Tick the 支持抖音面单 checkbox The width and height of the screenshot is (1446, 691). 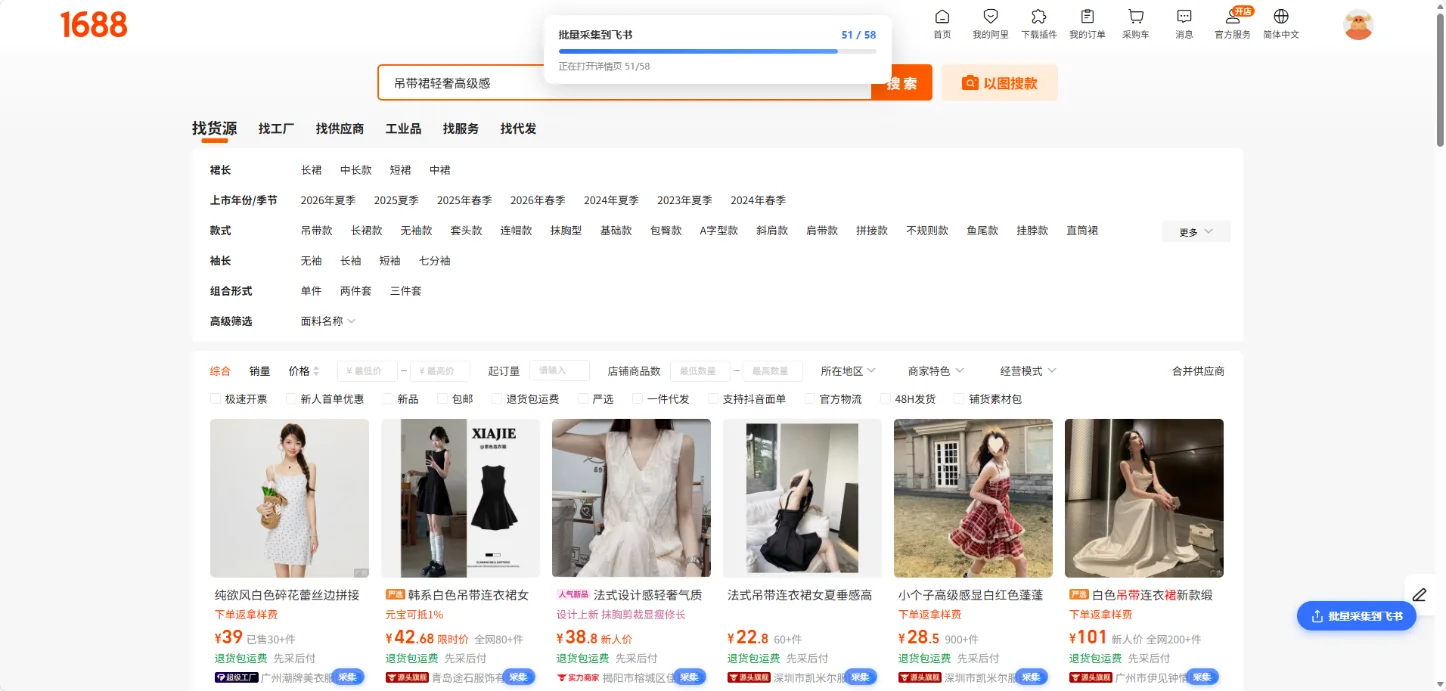coord(713,399)
